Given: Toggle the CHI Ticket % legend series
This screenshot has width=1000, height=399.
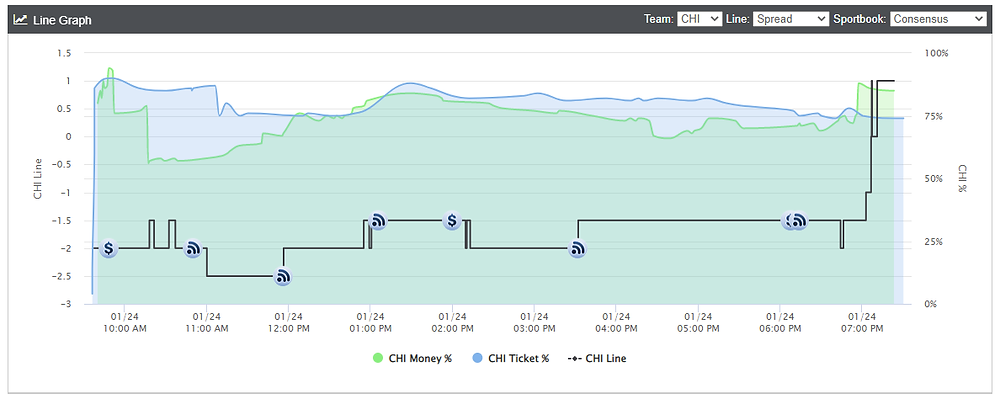Looking at the screenshot, I should [x=511, y=358].
